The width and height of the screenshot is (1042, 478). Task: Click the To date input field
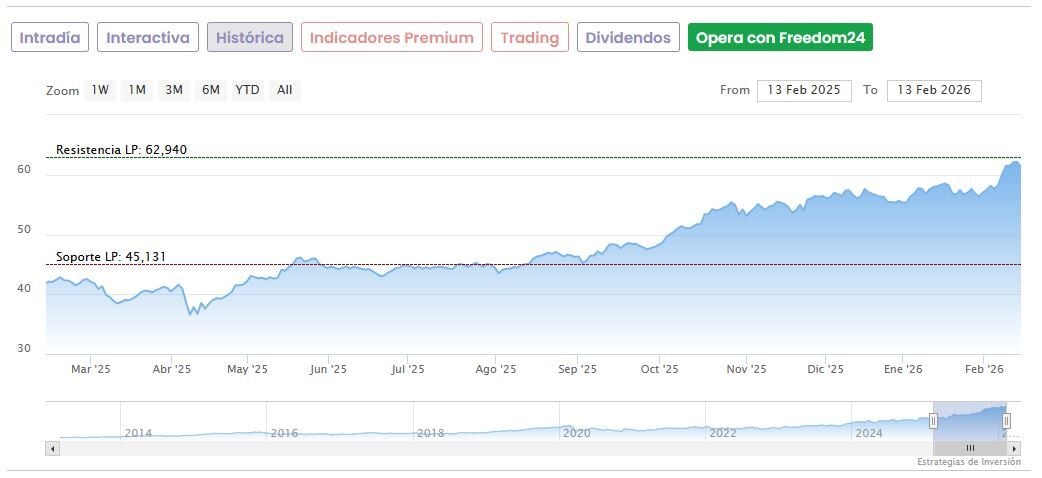coord(934,90)
